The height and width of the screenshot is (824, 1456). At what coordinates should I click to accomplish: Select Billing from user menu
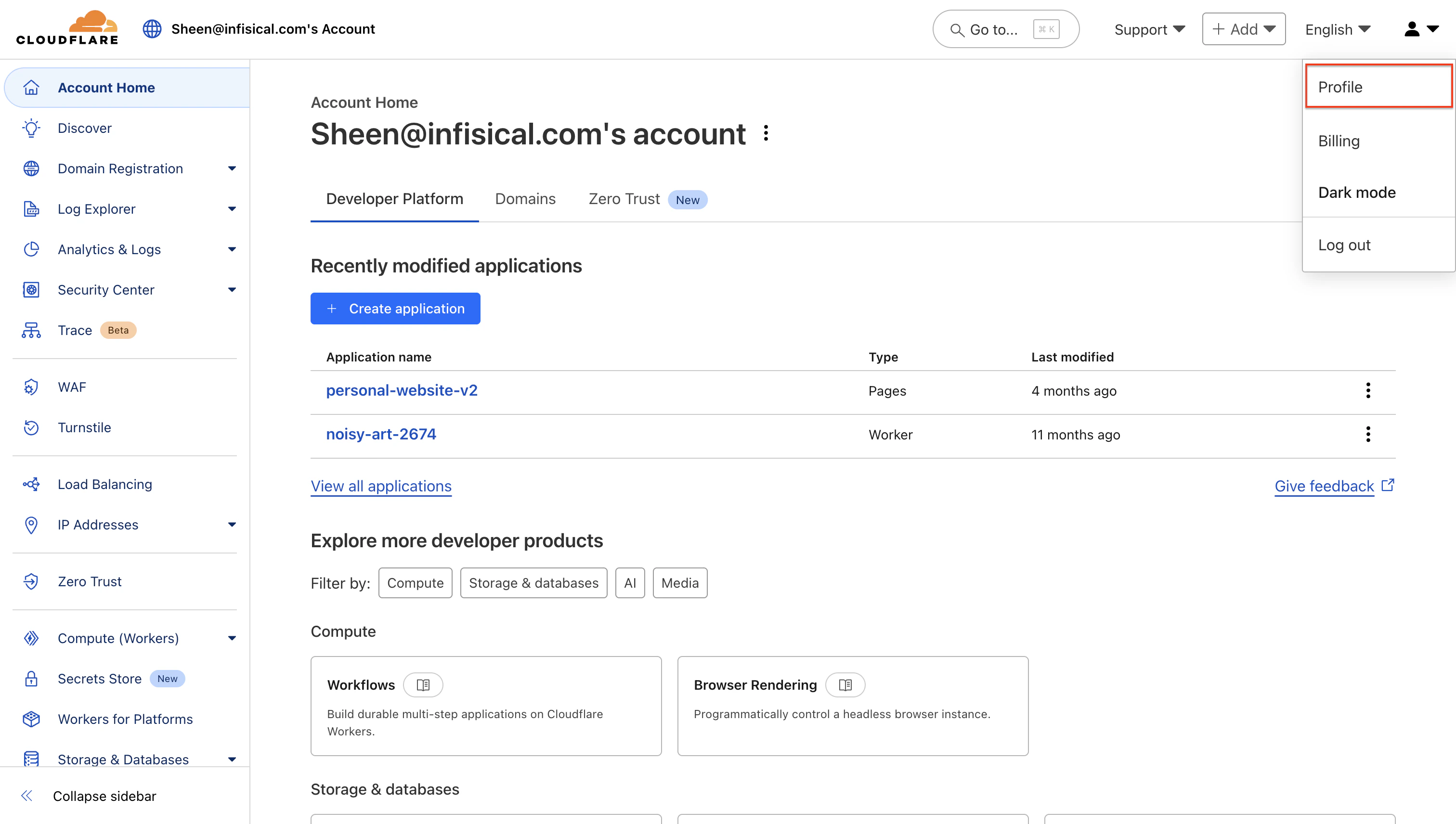1379,141
